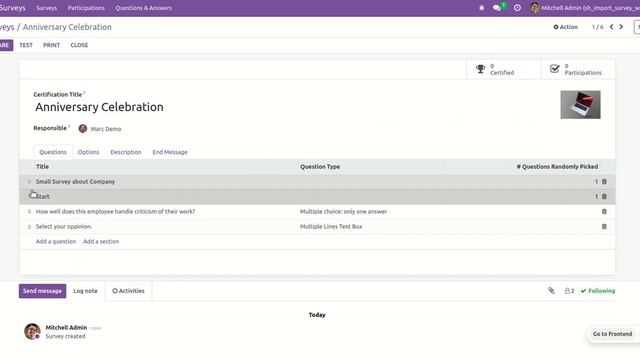Click the Send message button
640x360 pixels.
coord(42,291)
